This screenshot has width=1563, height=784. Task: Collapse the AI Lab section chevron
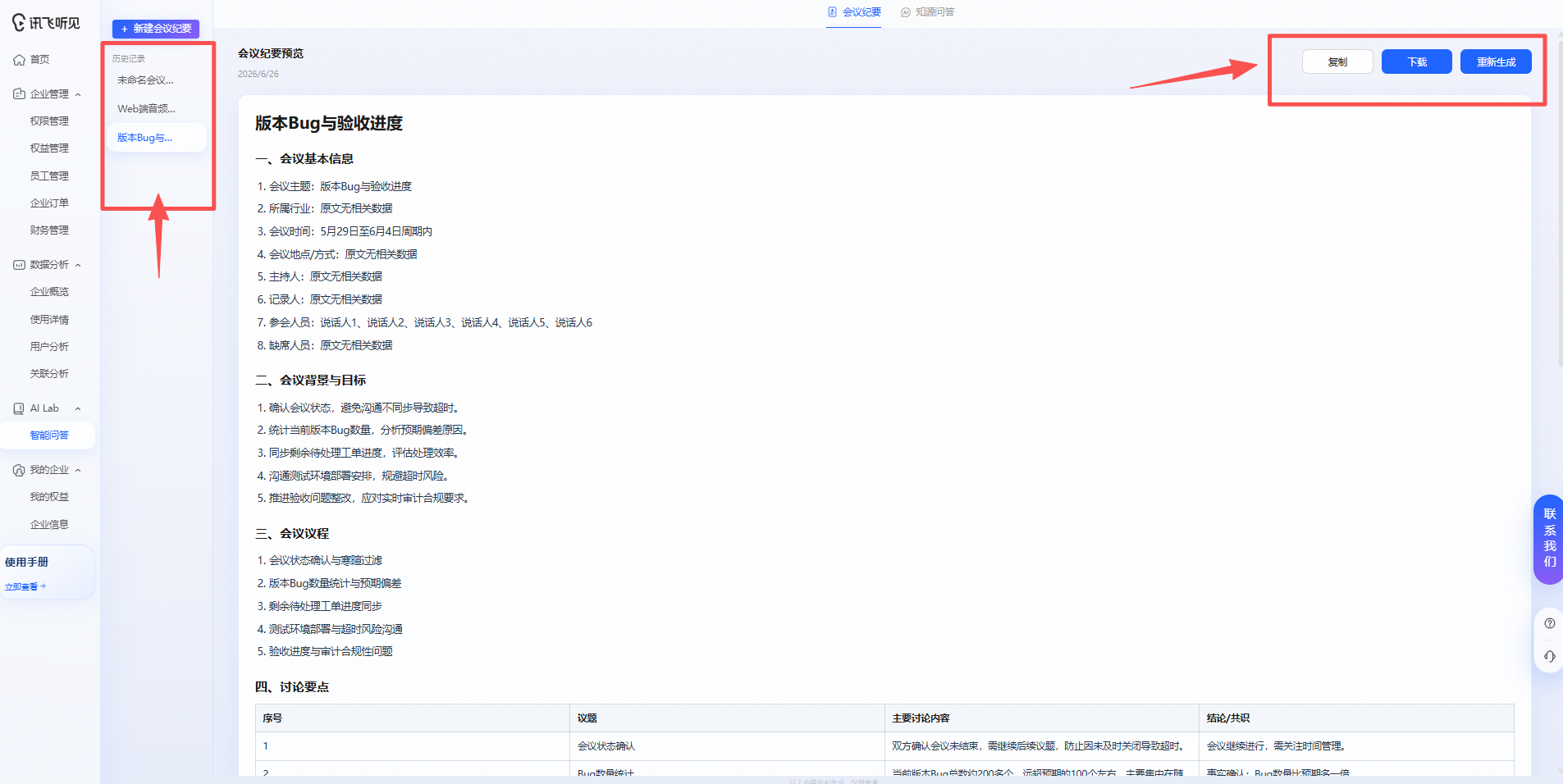(78, 408)
